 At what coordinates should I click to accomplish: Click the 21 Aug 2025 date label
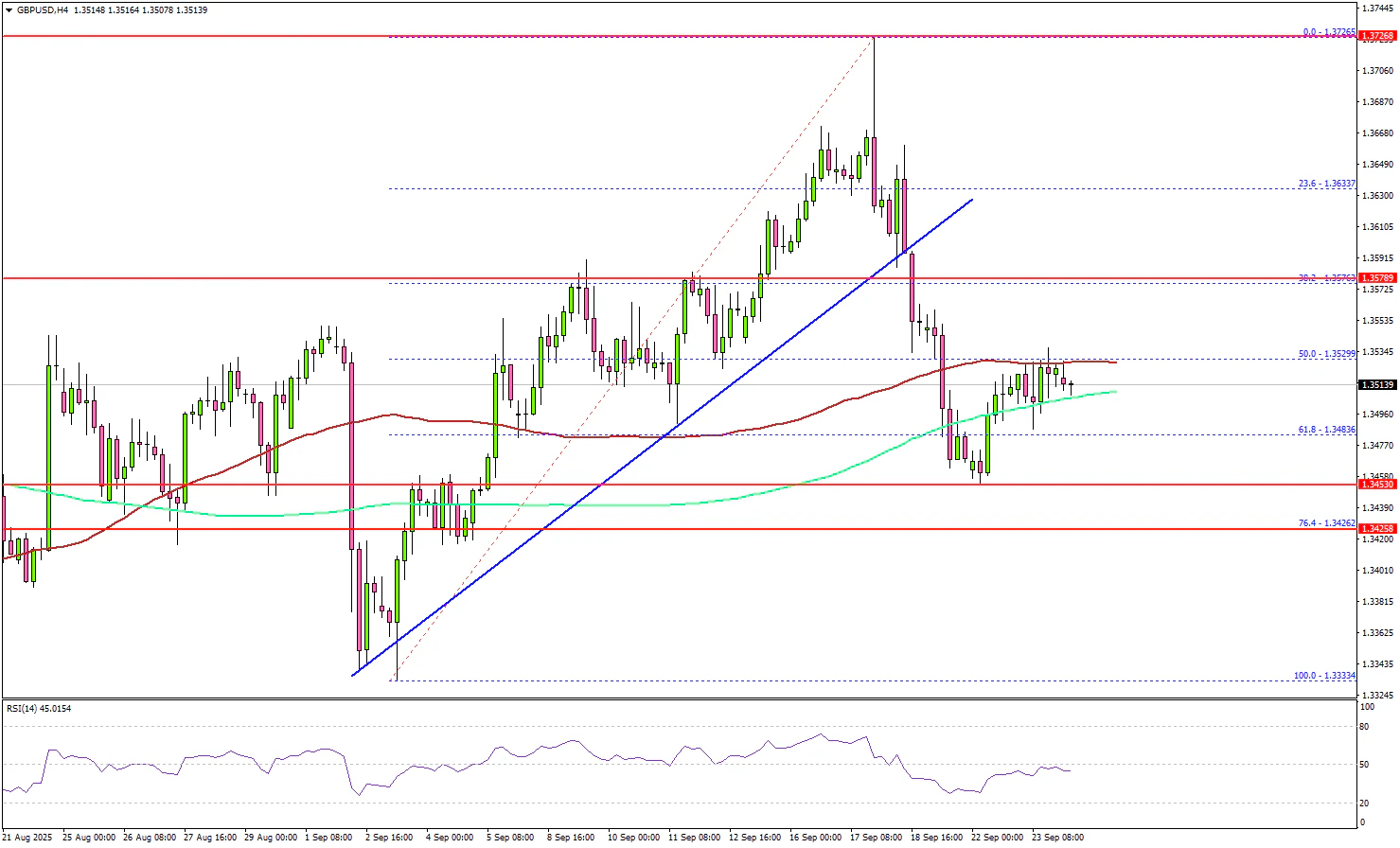(27, 838)
